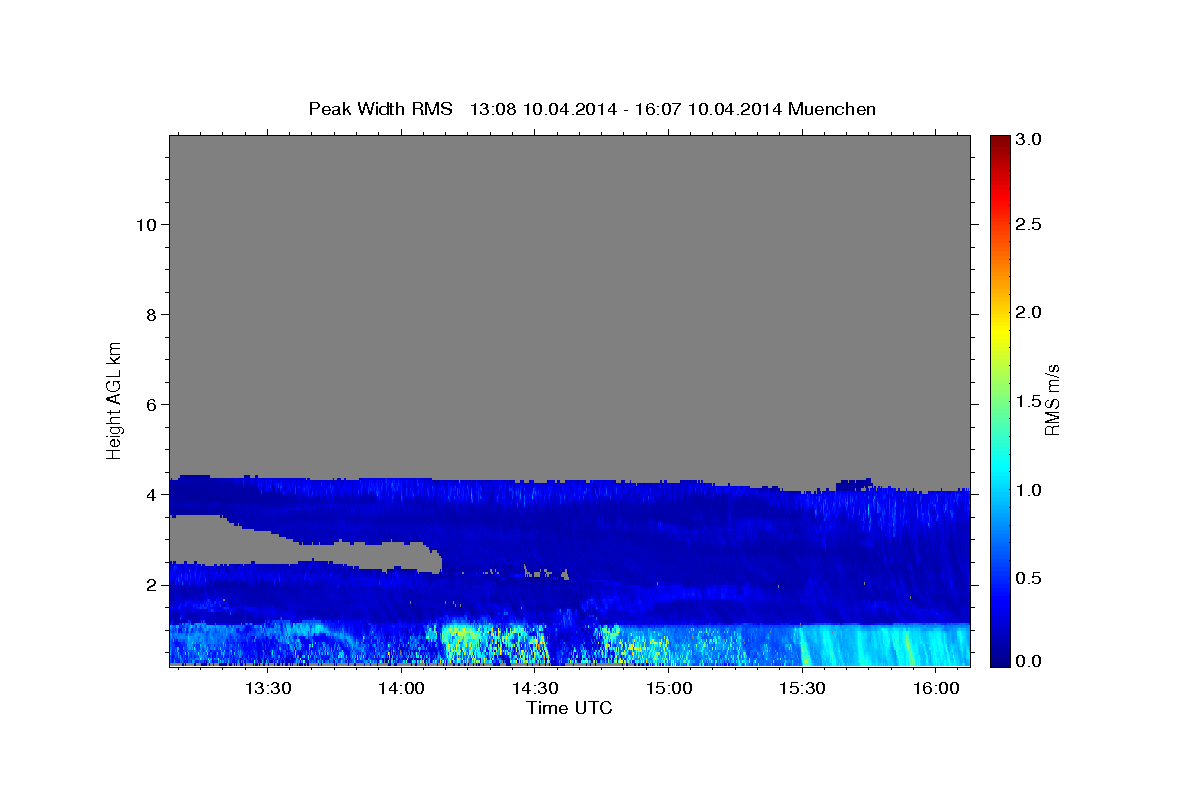This screenshot has height=800, width=1200.
Task: Click the 14:00 time tick label
Action: (x=401, y=688)
